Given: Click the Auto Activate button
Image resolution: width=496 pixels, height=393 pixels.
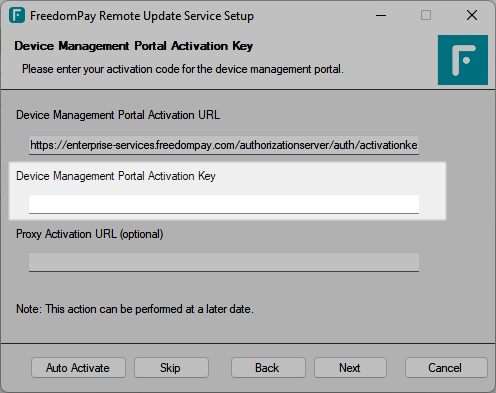Looking at the screenshot, I should [78, 368].
